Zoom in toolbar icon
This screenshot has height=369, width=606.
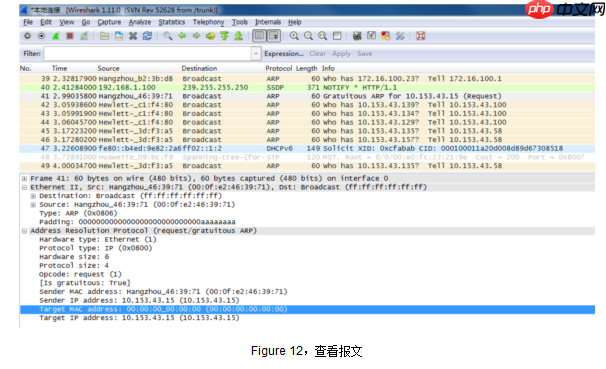[294, 36]
